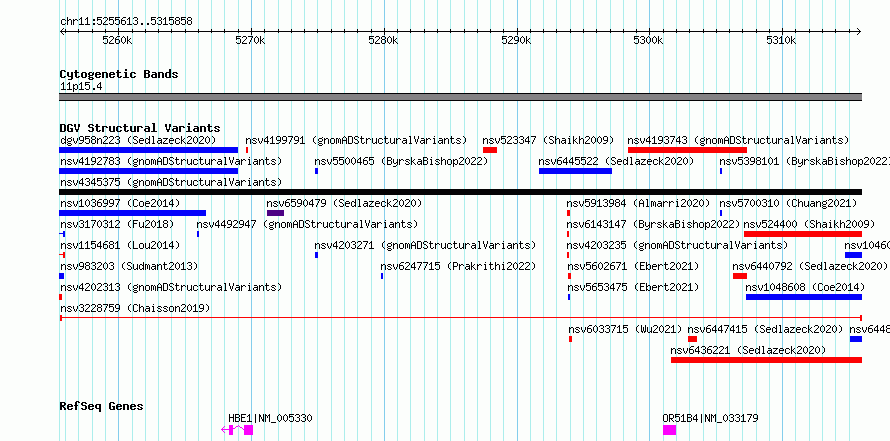Click nsv6247715 (Prakrithi2022) label
The height and width of the screenshot is (441, 890).
point(458,266)
